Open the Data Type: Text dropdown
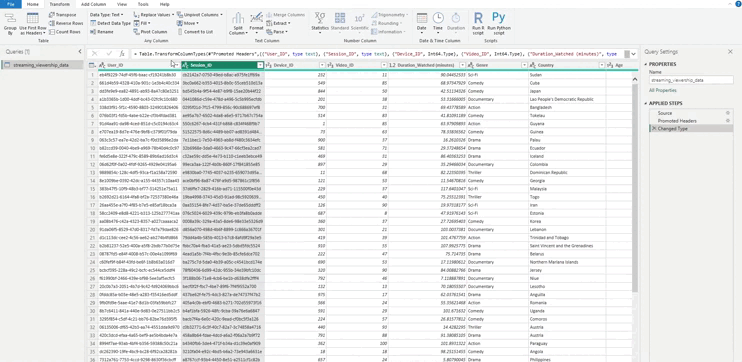Viewport: 742px width, 362px height. click(106, 15)
